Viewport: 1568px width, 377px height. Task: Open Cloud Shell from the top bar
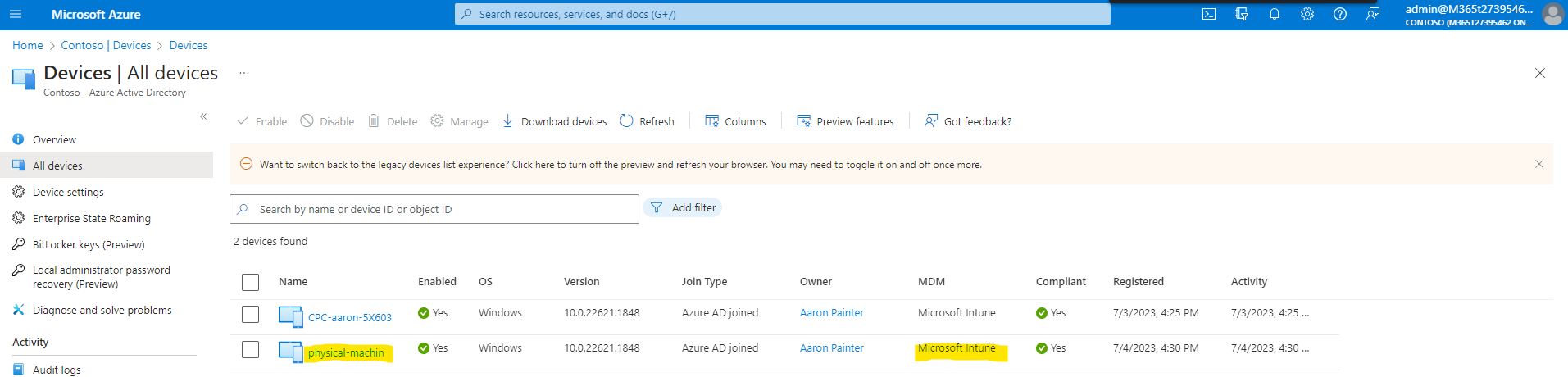1209,14
